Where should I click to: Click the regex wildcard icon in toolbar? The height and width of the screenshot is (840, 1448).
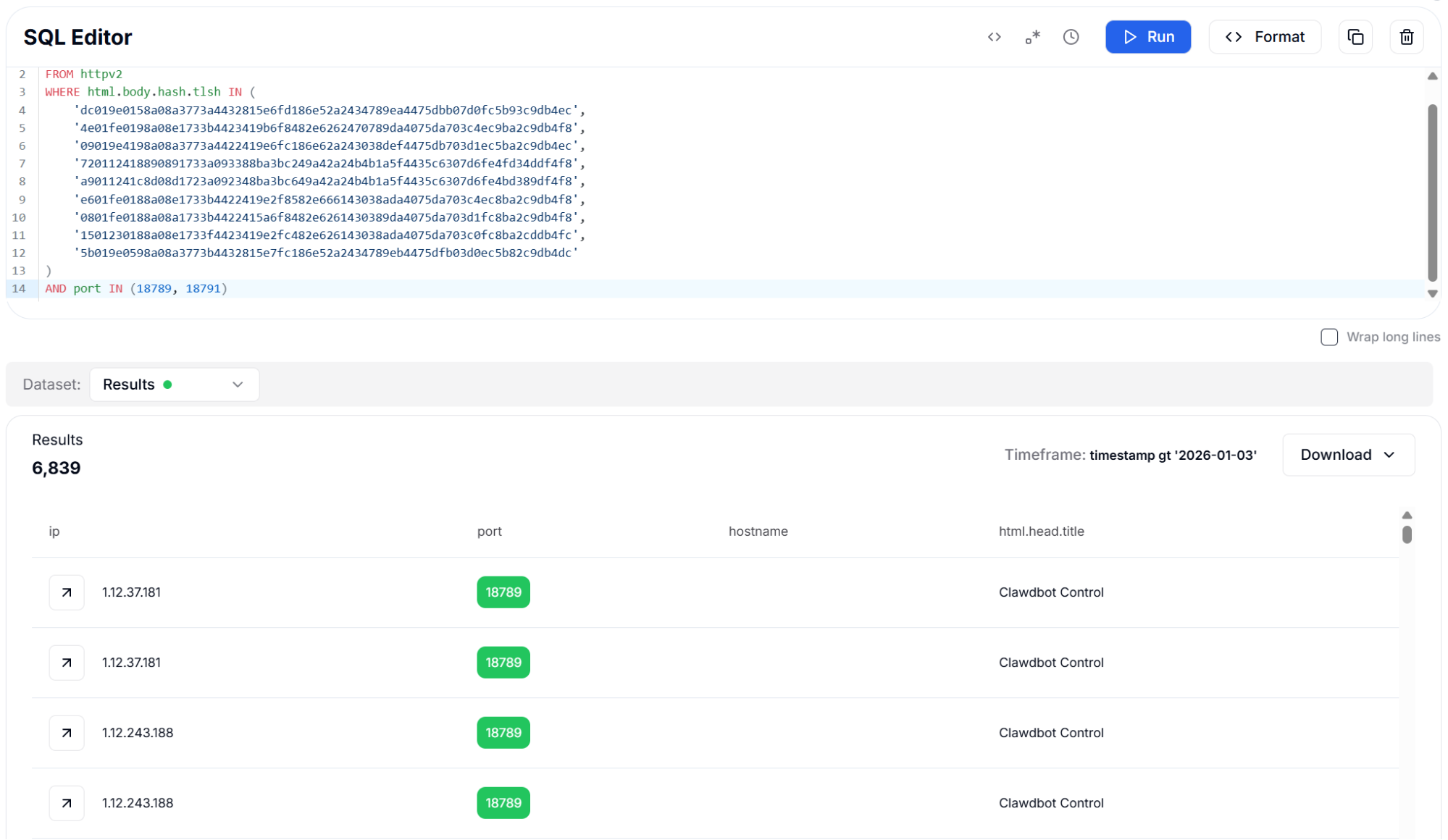[x=1032, y=37]
